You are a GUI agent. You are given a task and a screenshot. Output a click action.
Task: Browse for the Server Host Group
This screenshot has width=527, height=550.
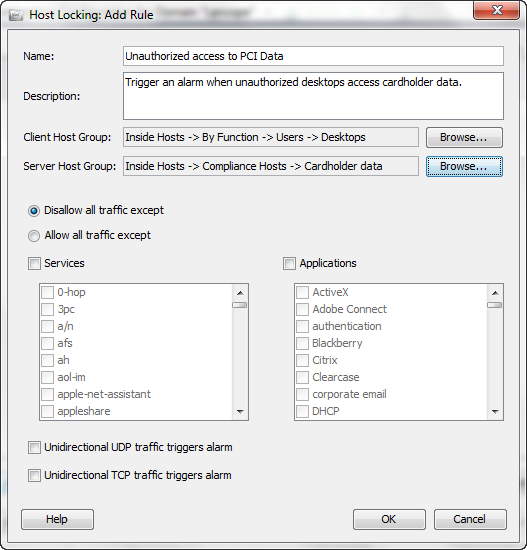click(464, 166)
